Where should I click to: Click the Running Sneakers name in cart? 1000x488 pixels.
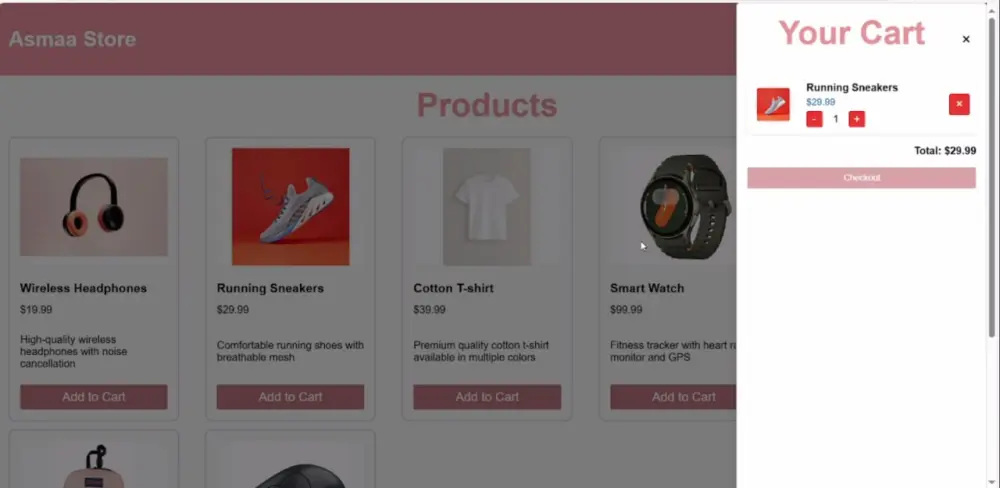pos(852,87)
